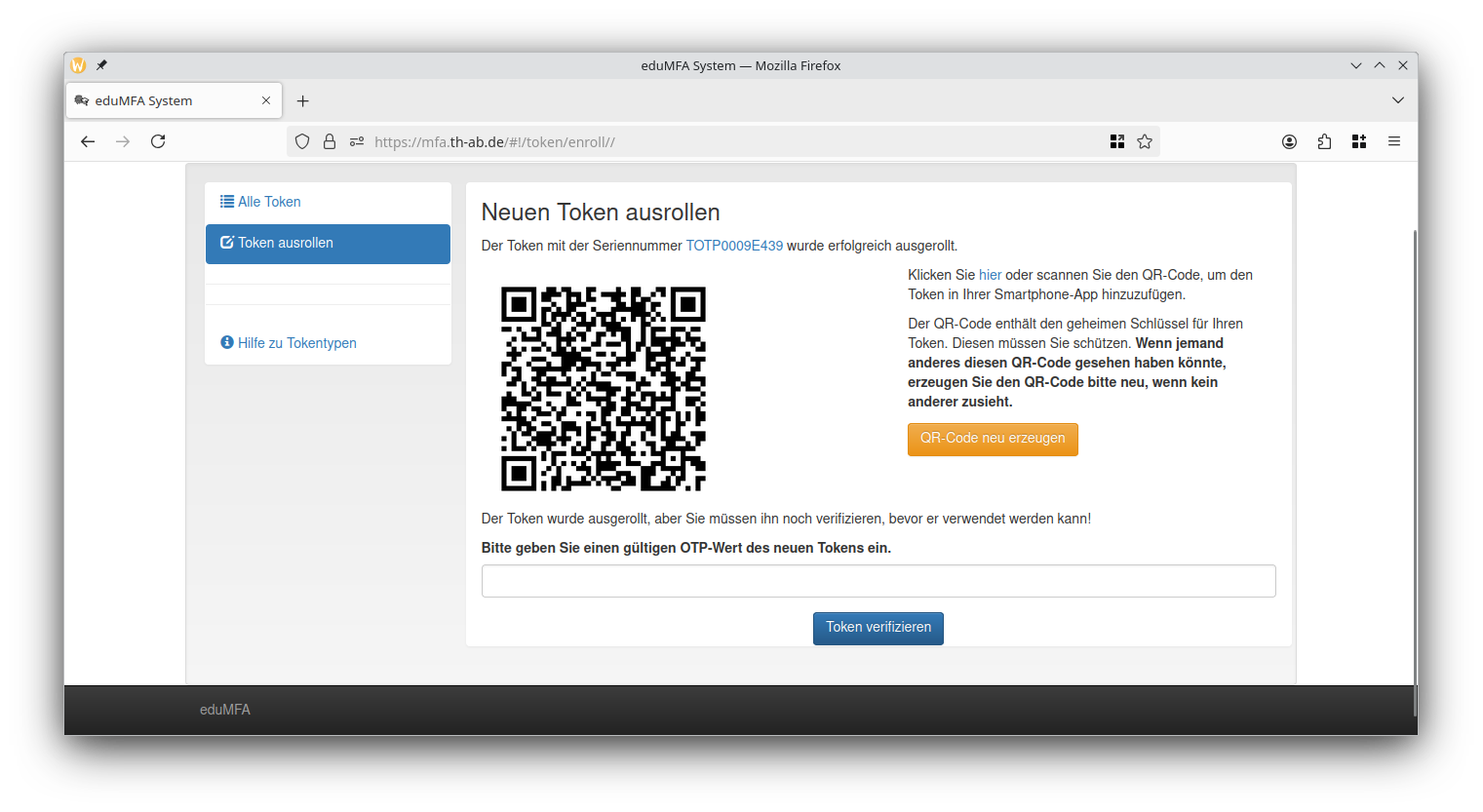This screenshot has width=1483, height=812.
Task: Click the window app icon in title bar
Action: pyautogui.click(x=78, y=65)
